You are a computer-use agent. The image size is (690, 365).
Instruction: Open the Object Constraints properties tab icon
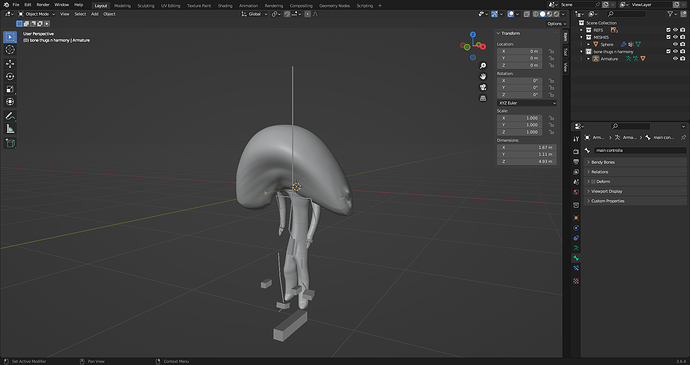576,238
